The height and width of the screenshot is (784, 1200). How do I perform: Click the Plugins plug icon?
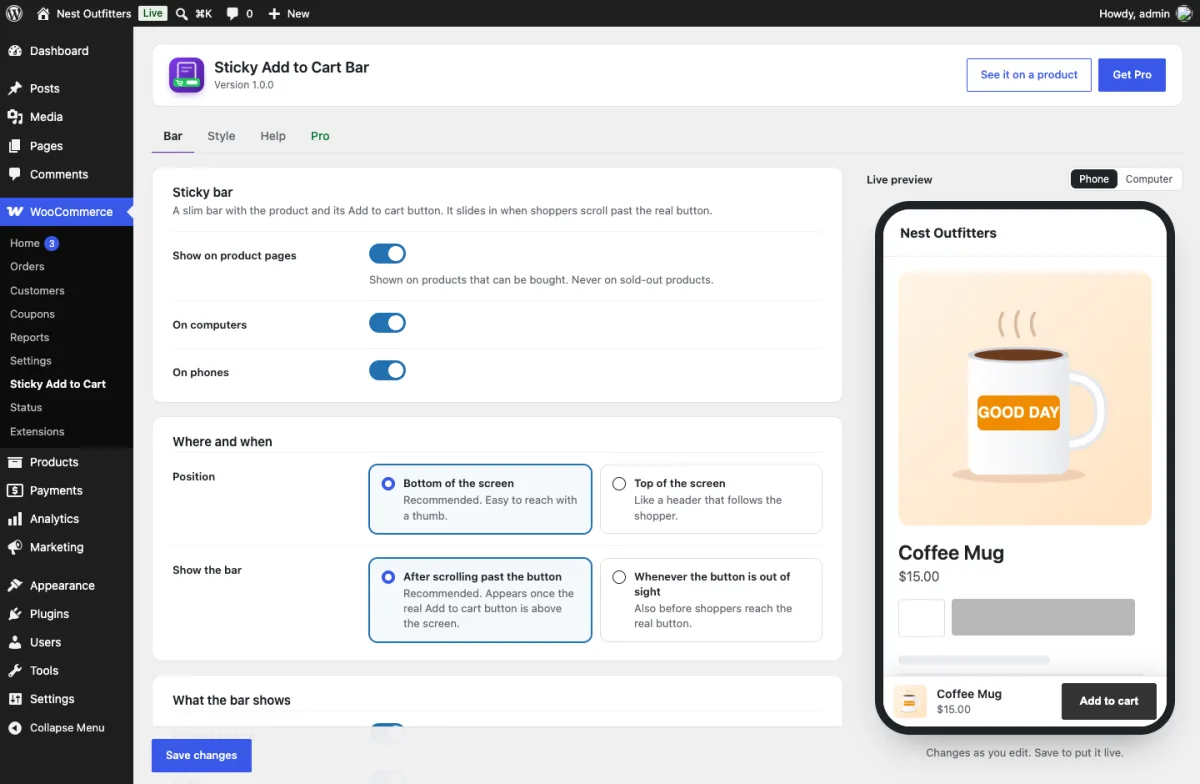(15, 614)
